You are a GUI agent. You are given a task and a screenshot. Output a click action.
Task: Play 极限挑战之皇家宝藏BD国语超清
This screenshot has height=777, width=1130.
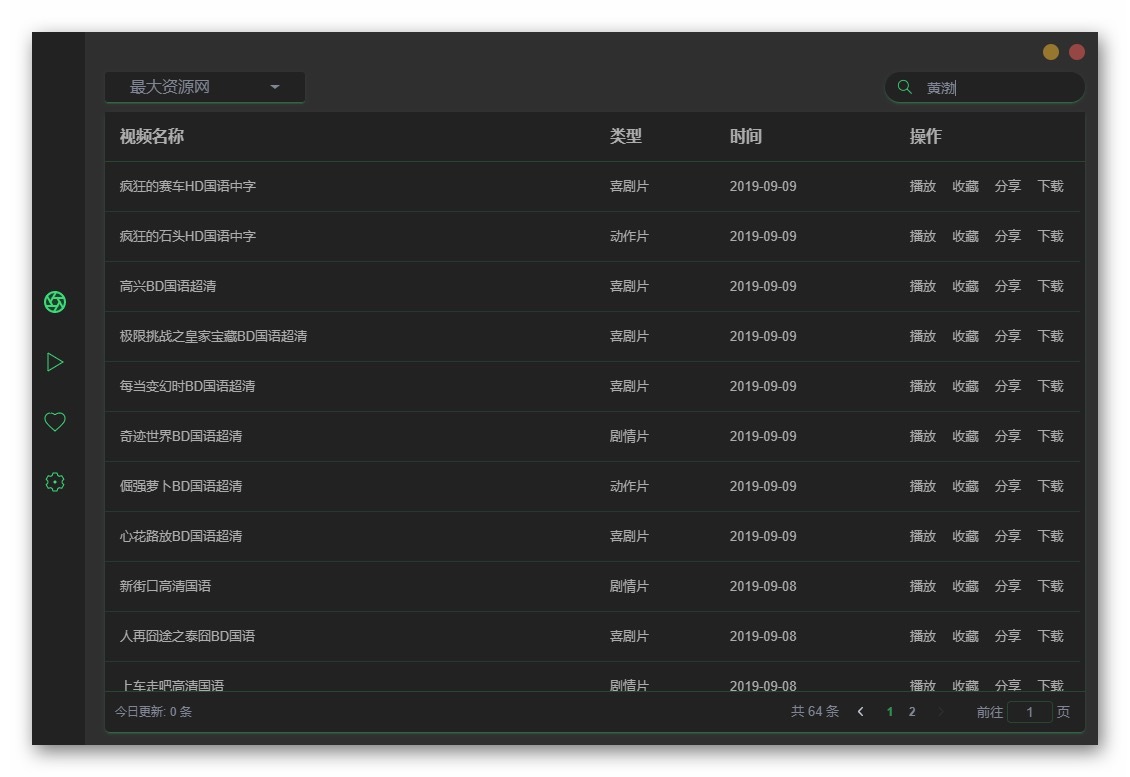[922, 337]
